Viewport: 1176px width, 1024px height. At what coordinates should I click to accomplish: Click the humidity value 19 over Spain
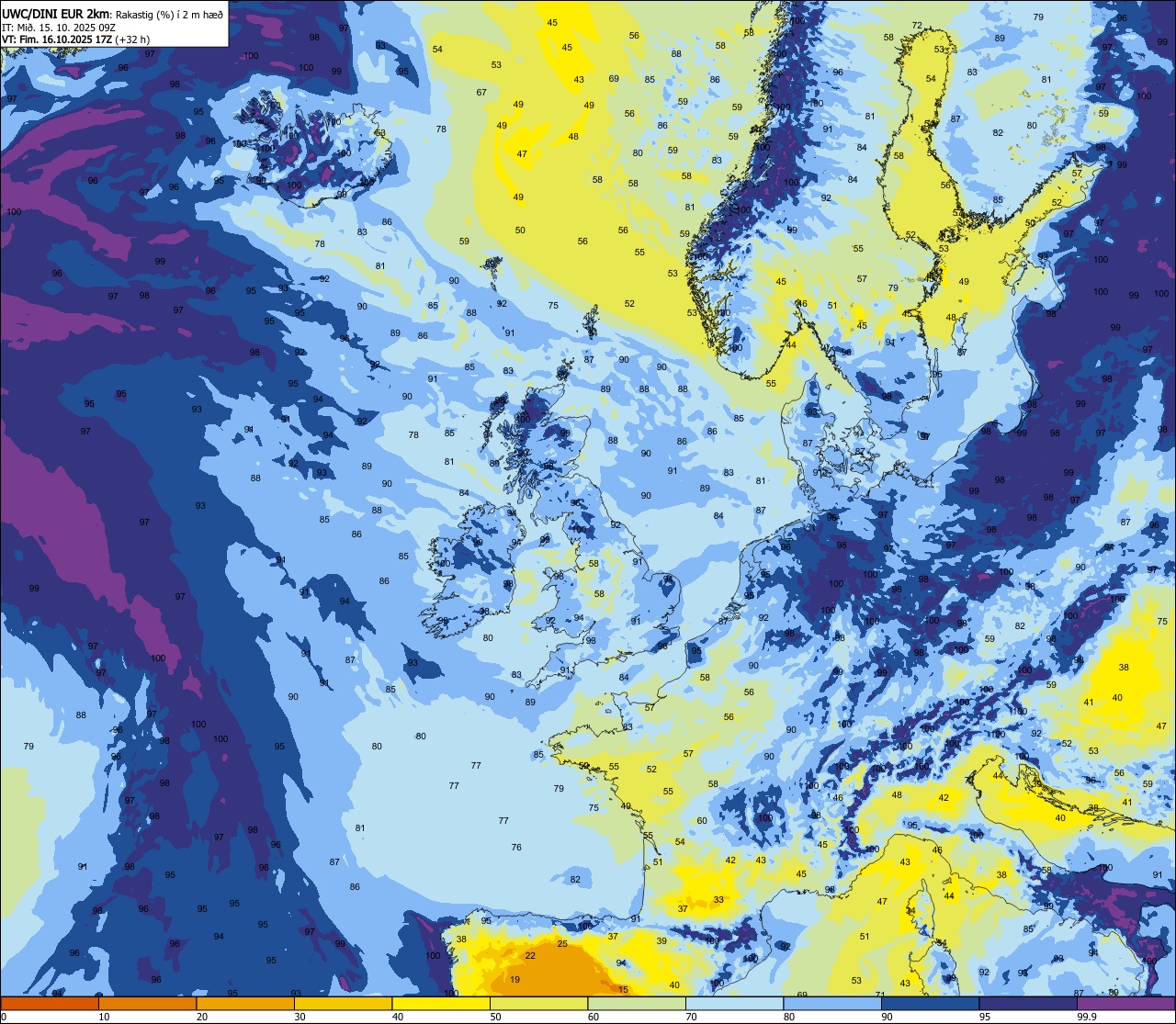coord(514,980)
